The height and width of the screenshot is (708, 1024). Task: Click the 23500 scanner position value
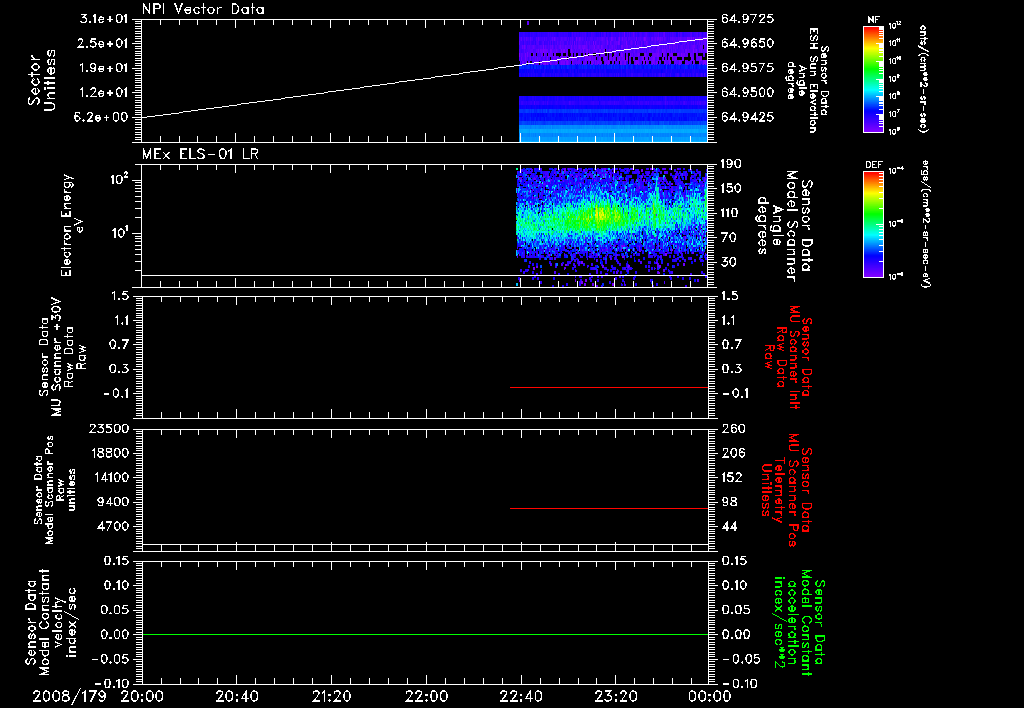pyautogui.click(x=108, y=429)
